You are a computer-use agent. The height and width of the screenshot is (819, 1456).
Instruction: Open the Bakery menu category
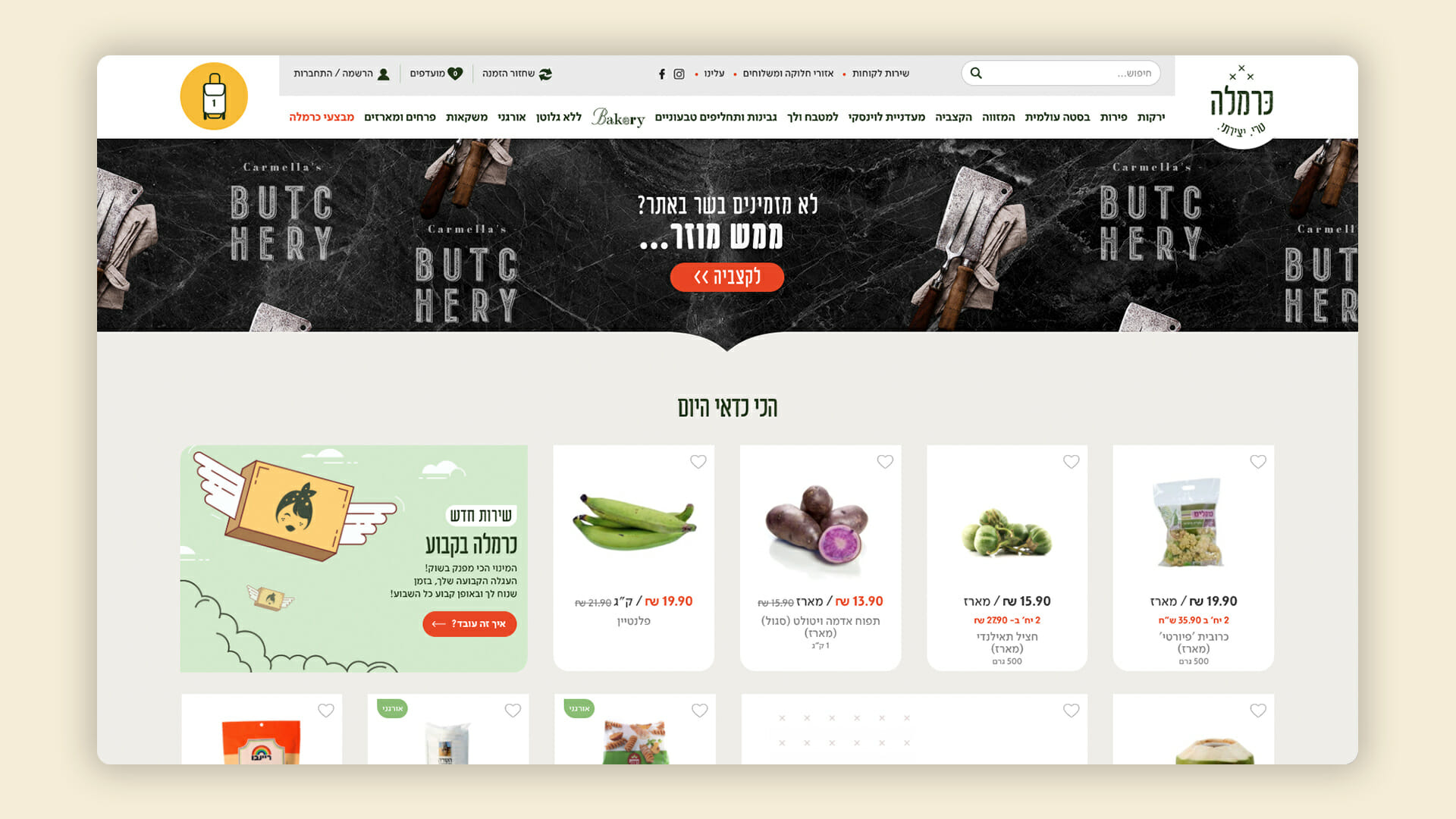[618, 117]
